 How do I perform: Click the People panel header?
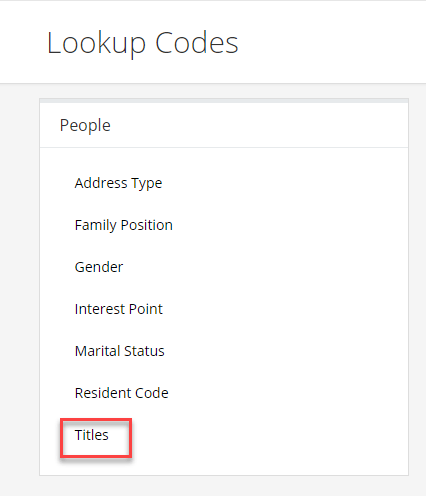tap(224, 125)
